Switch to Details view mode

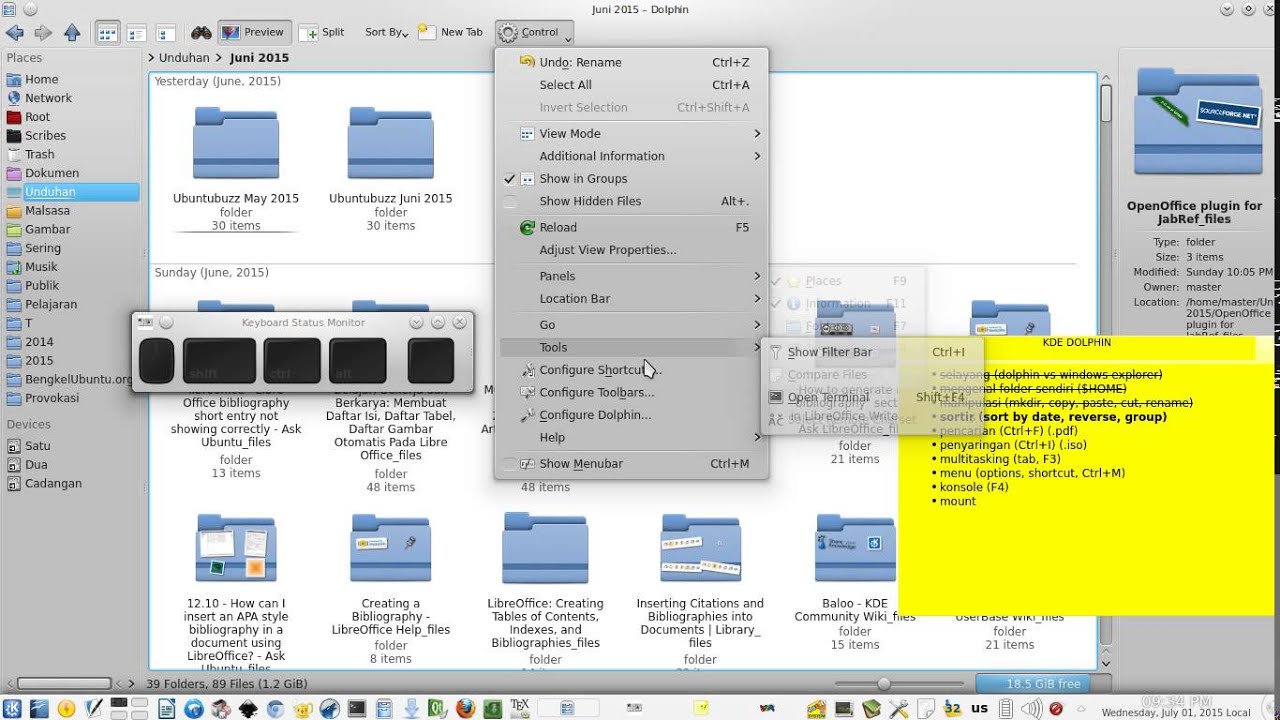click(x=165, y=32)
